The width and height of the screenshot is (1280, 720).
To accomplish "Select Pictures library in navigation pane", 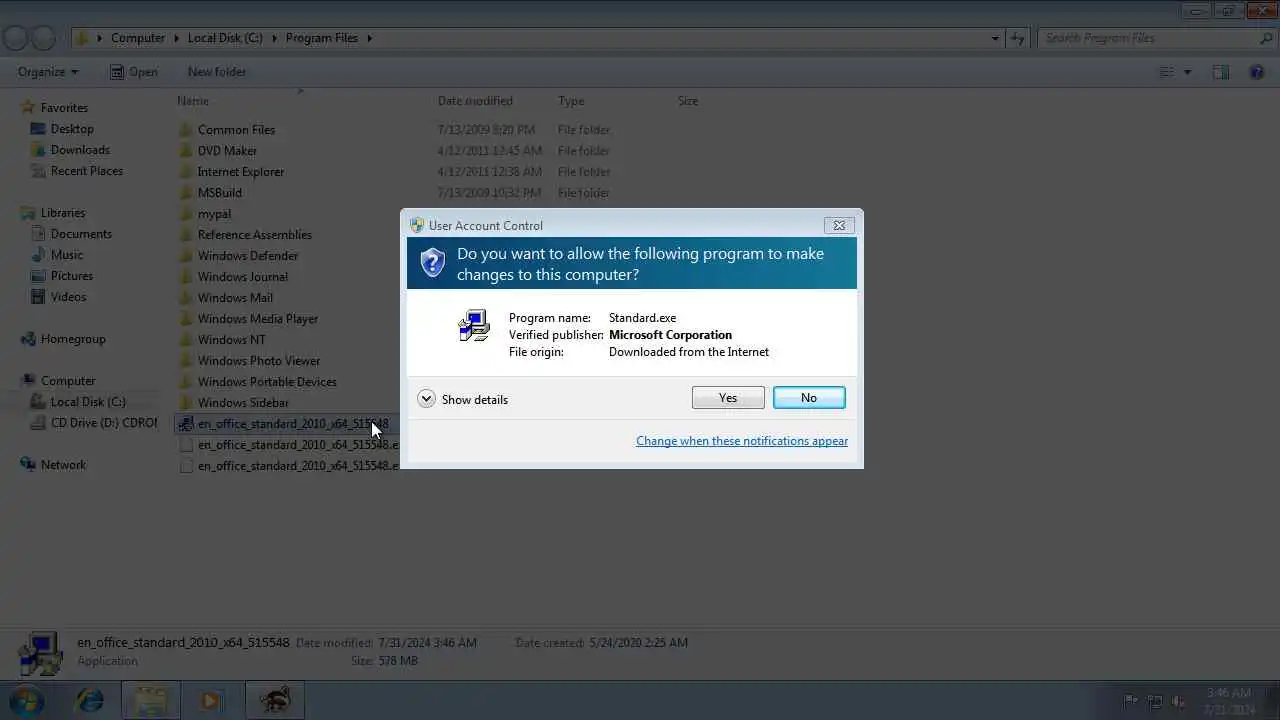I will pyautogui.click(x=72, y=276).
